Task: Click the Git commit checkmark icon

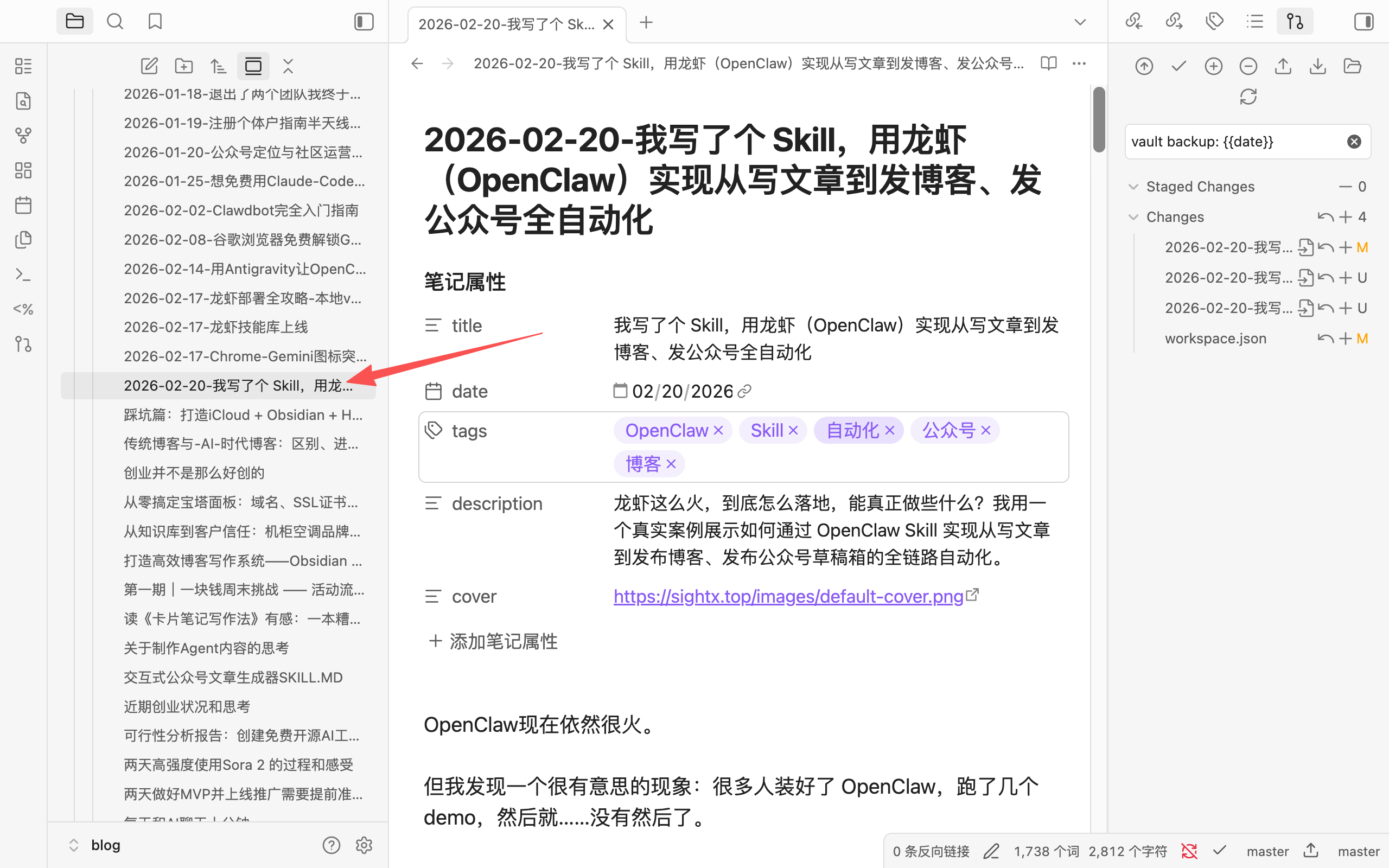Action: (x=1178, y=66)
